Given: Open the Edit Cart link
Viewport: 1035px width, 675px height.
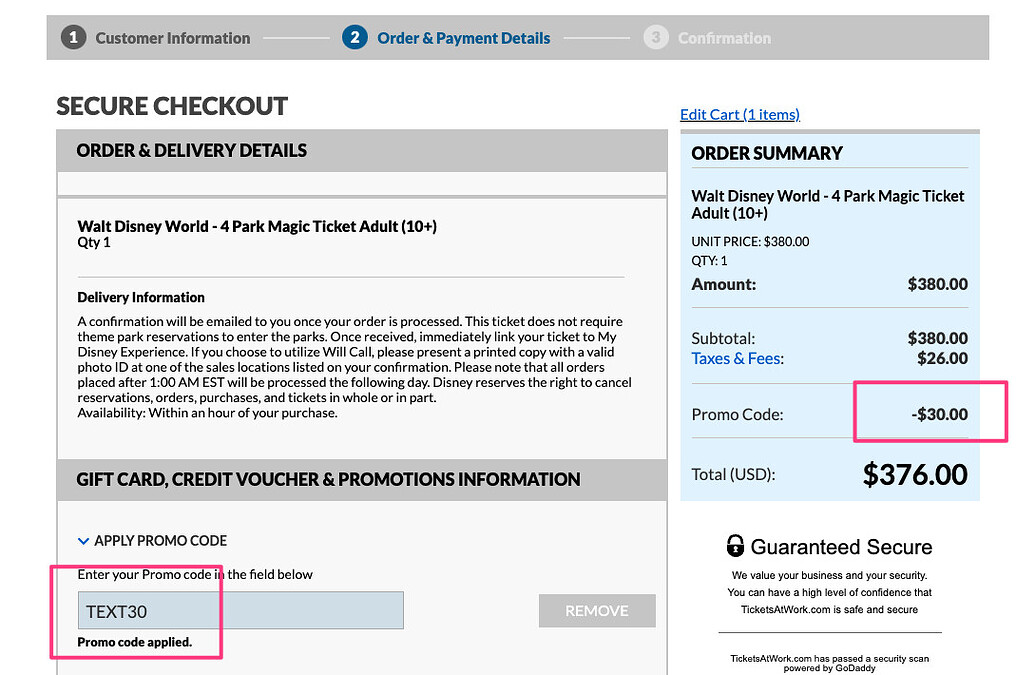Looking at the screenshot, I should point(739,114).
